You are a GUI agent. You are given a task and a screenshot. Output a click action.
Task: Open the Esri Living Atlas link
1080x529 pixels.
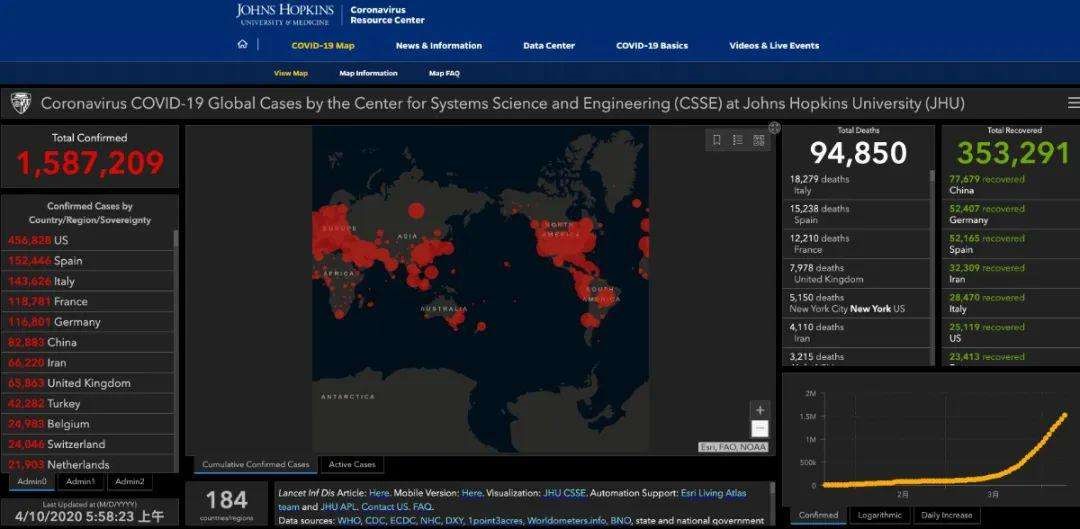pyautogui.click(x=713, y=493)
